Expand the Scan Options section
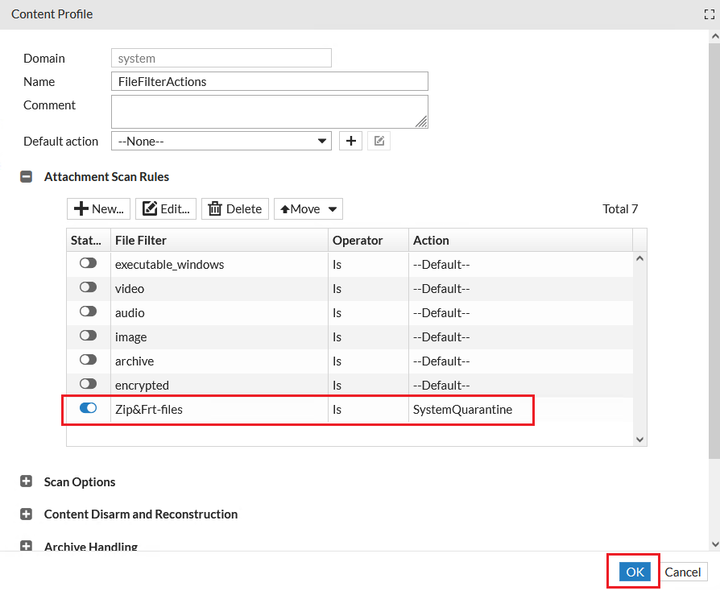The height and width of the screenshot is (590, 720). (x=27, y=482)
